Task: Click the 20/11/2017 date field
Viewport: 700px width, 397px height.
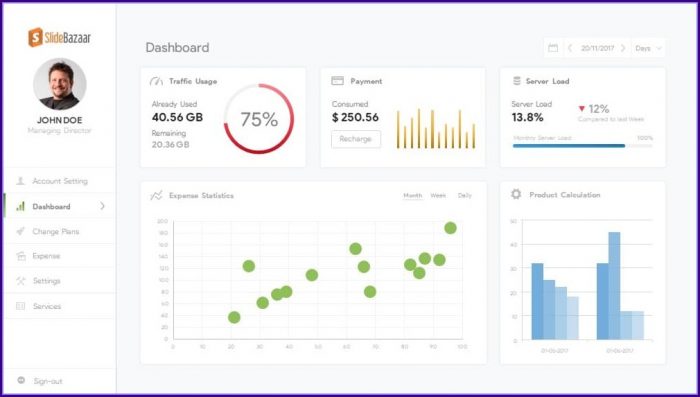Action: [597, 48]
